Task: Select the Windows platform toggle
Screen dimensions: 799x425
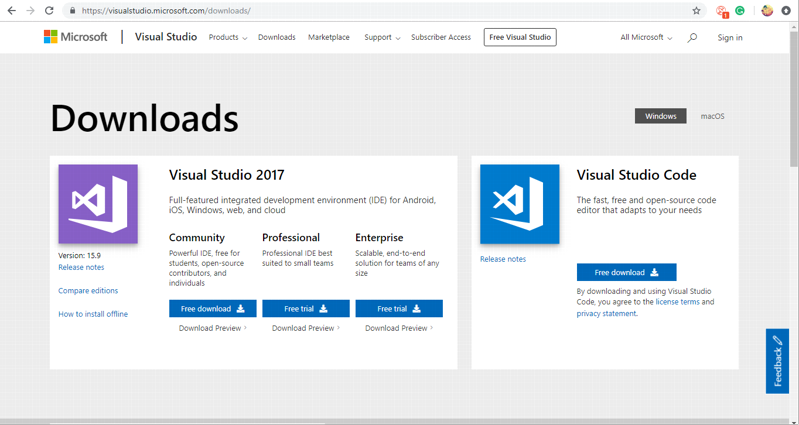Action: coord(660,116)
